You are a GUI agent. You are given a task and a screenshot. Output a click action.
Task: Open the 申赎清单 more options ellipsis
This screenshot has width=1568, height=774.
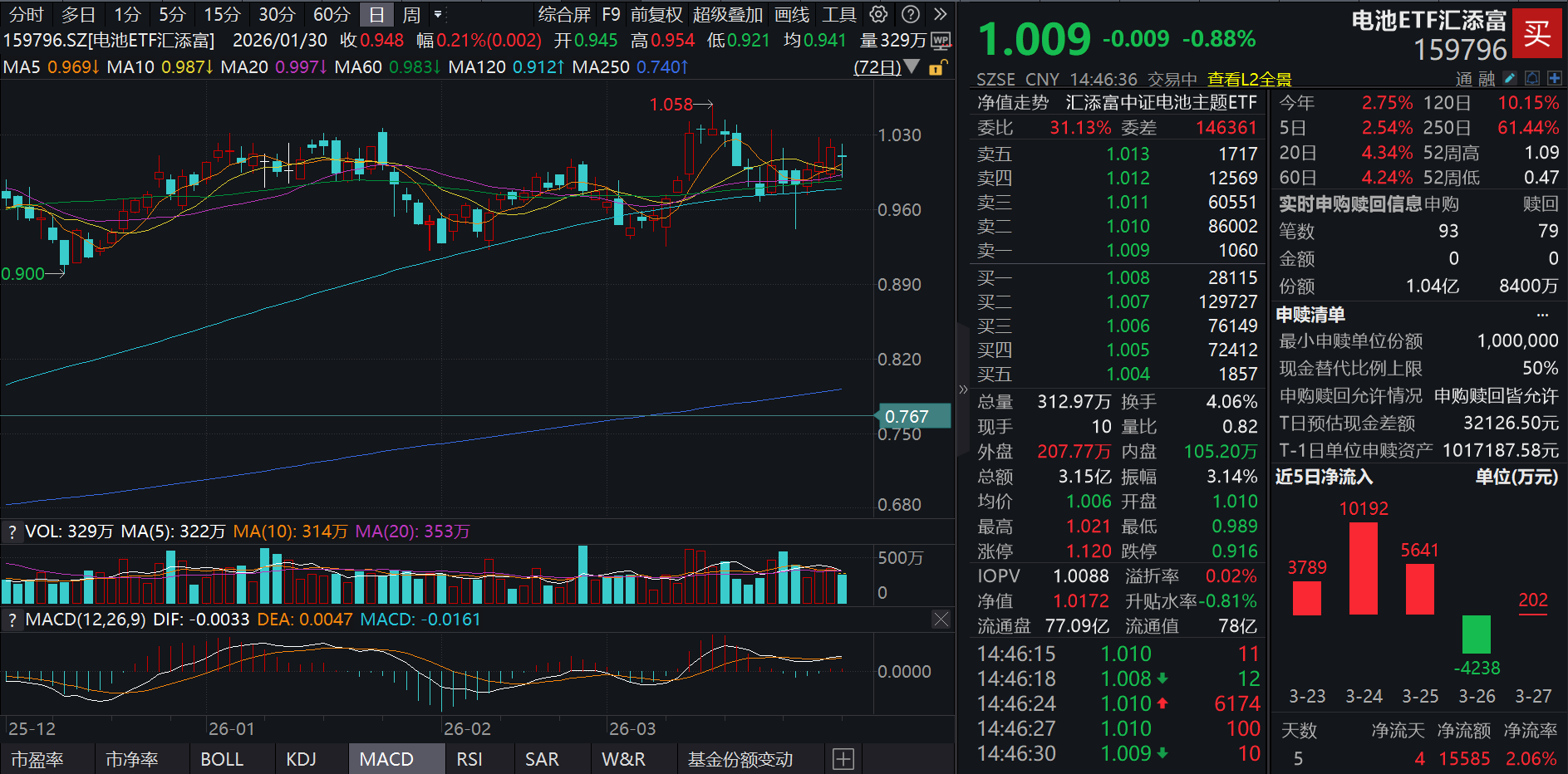pyautogui.click(x=1542, y=315)
